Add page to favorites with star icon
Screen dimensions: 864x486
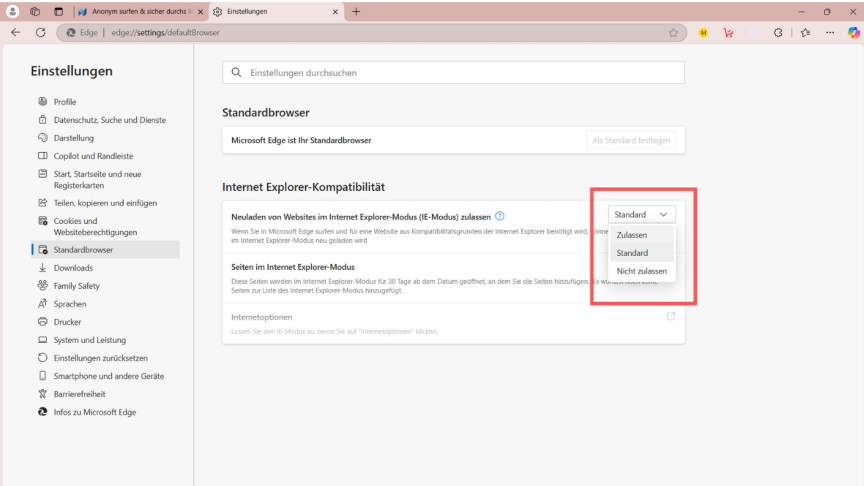pyautogui.click(x=673, y=33)
